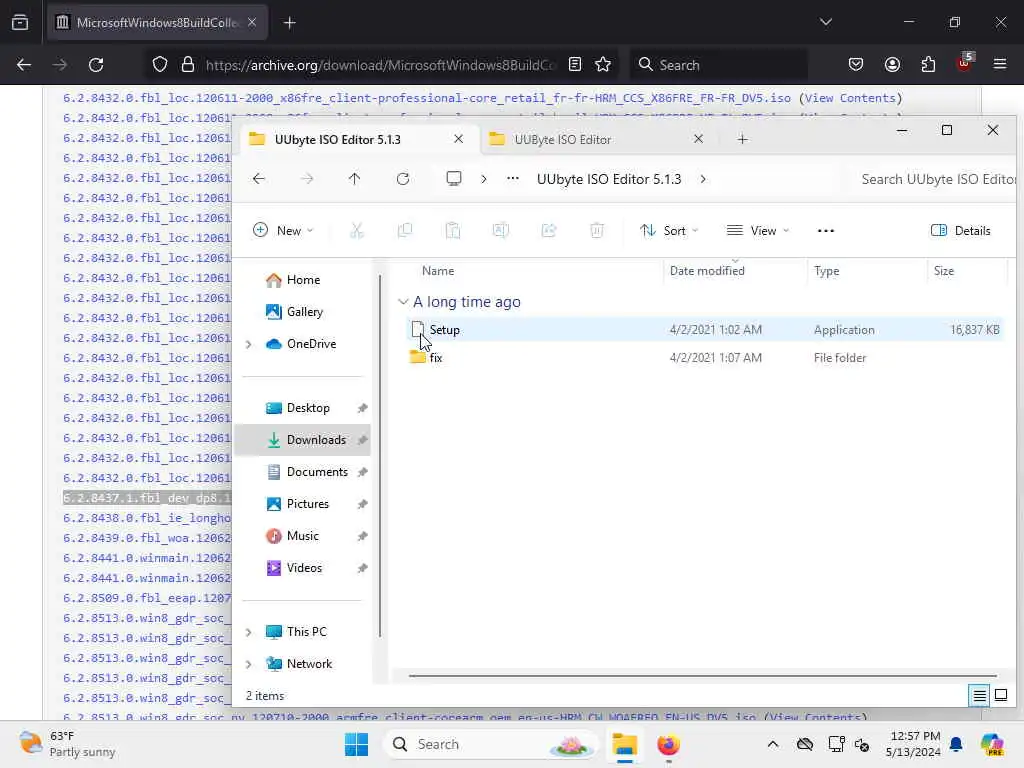Image resolution: width=1024 pixels, height=768 pixels.
Task: Go up one folder level in Explorer
Action: click(355, 179)
